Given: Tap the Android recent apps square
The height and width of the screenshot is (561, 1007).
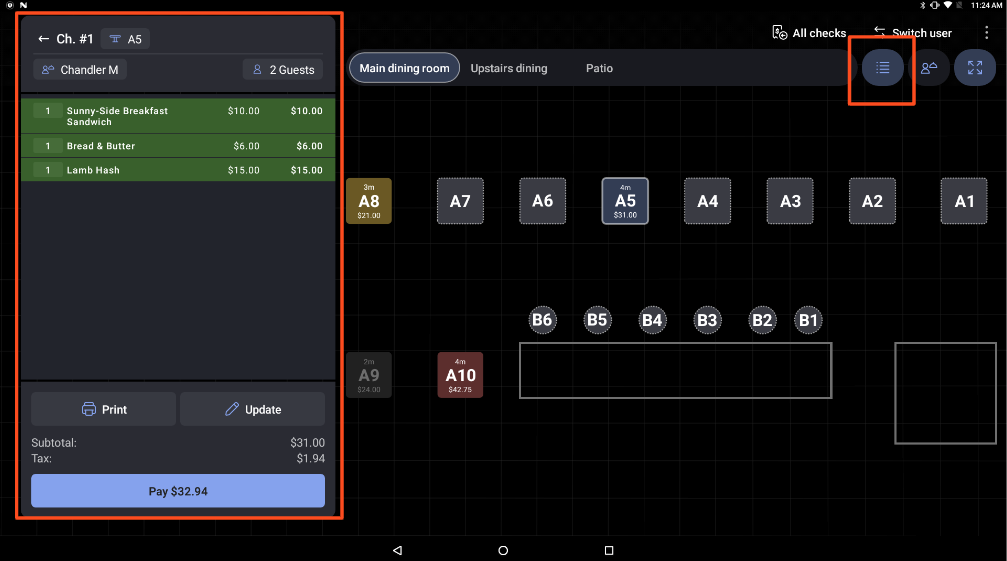Looking at the screenshot, I should [x=608, y=550].
